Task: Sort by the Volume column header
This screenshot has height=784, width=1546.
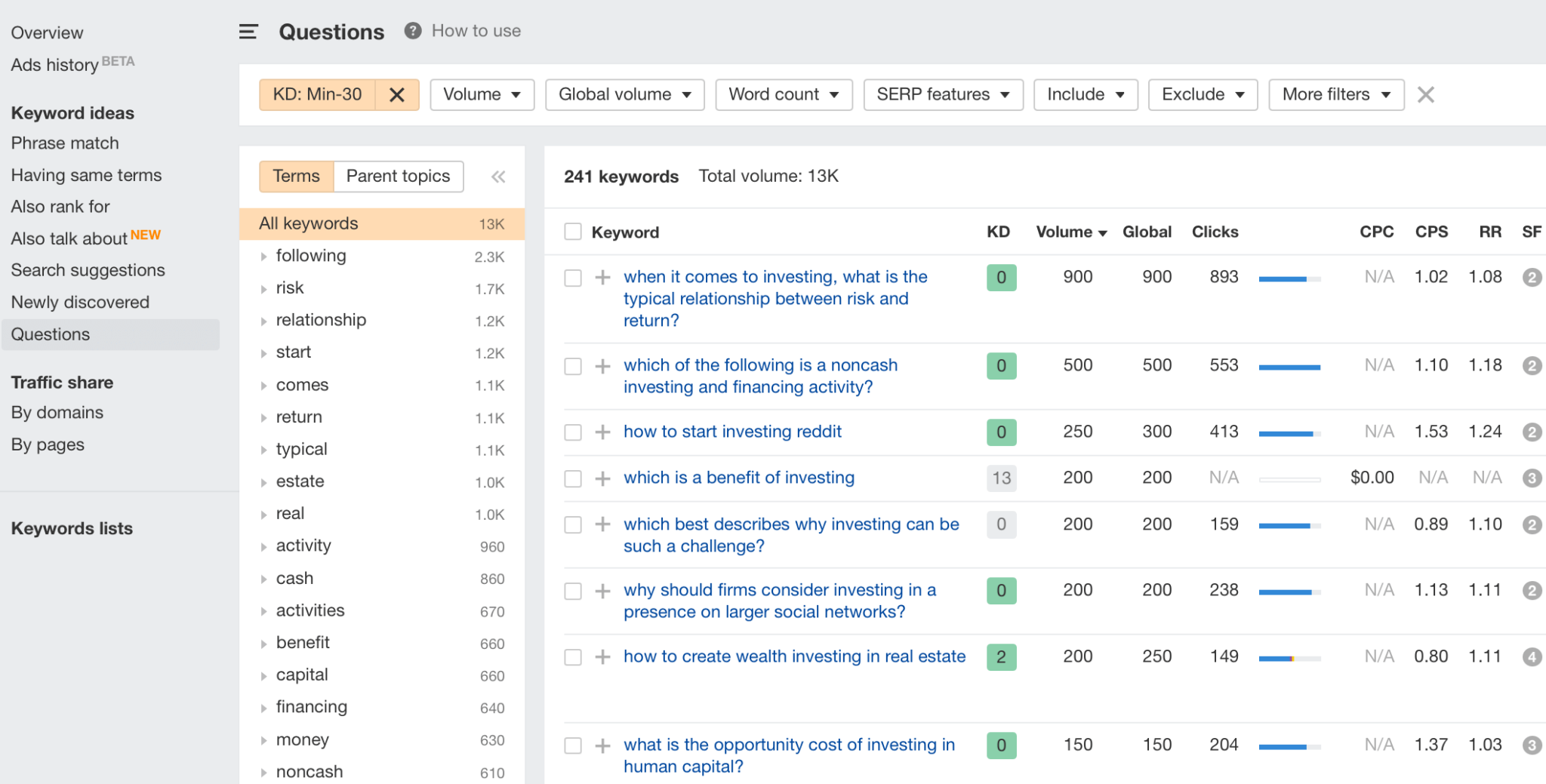Action: pos(1070,232)
